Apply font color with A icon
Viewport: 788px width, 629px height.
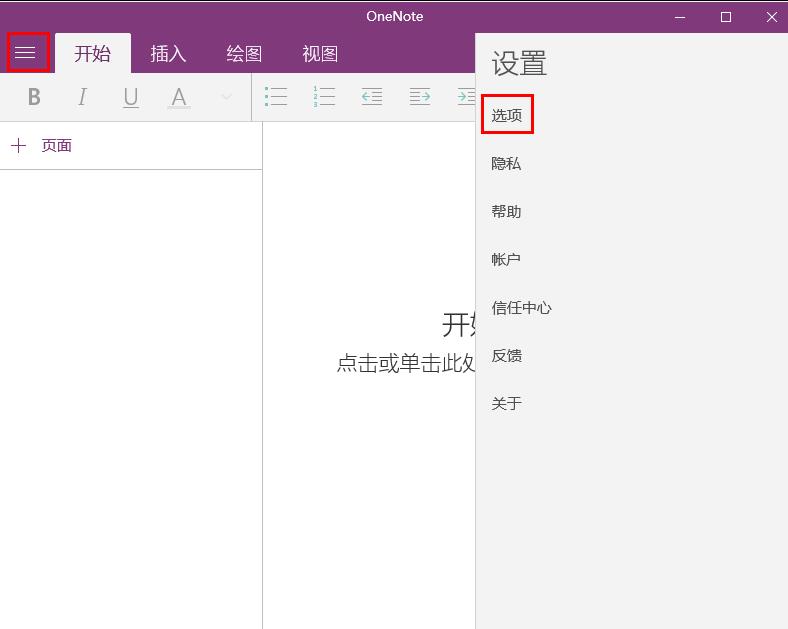(x=179, y=97)
